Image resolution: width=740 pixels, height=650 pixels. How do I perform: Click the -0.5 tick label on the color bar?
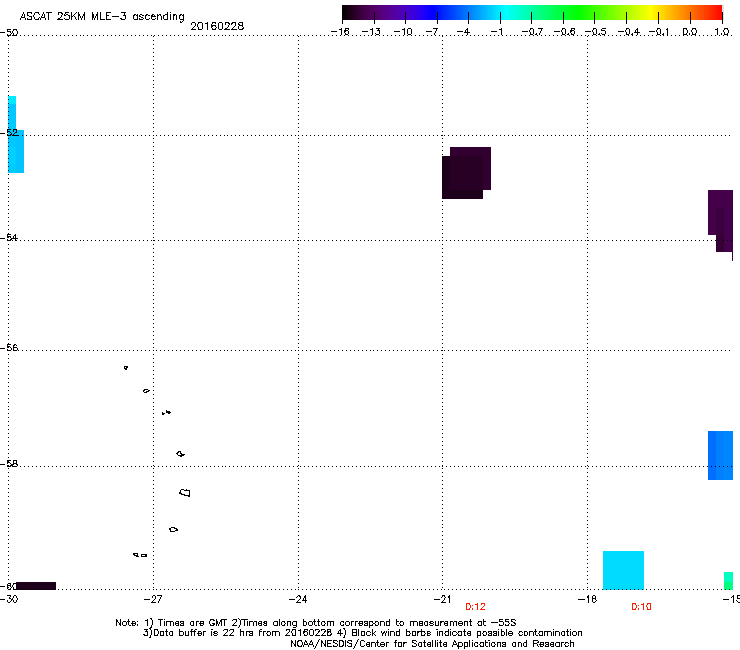pos(596,32)
